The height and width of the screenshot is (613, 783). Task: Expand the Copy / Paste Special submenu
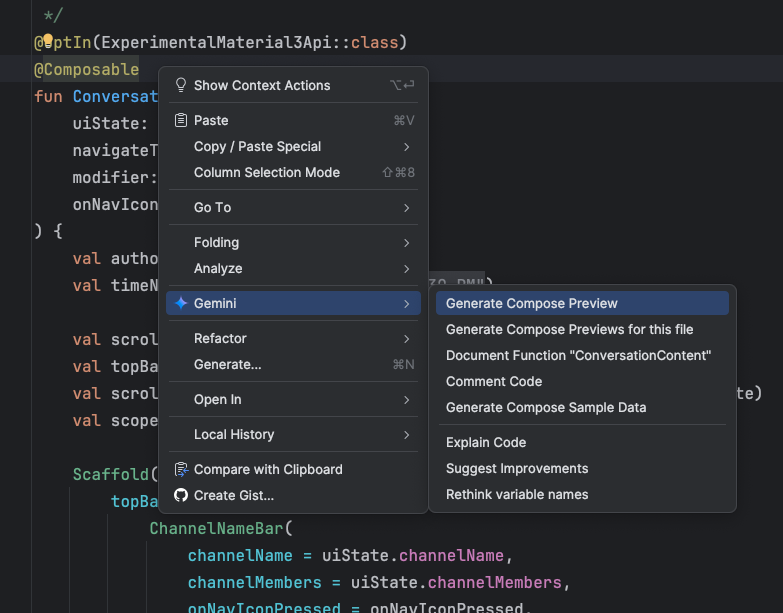click(x=406, y=146)
